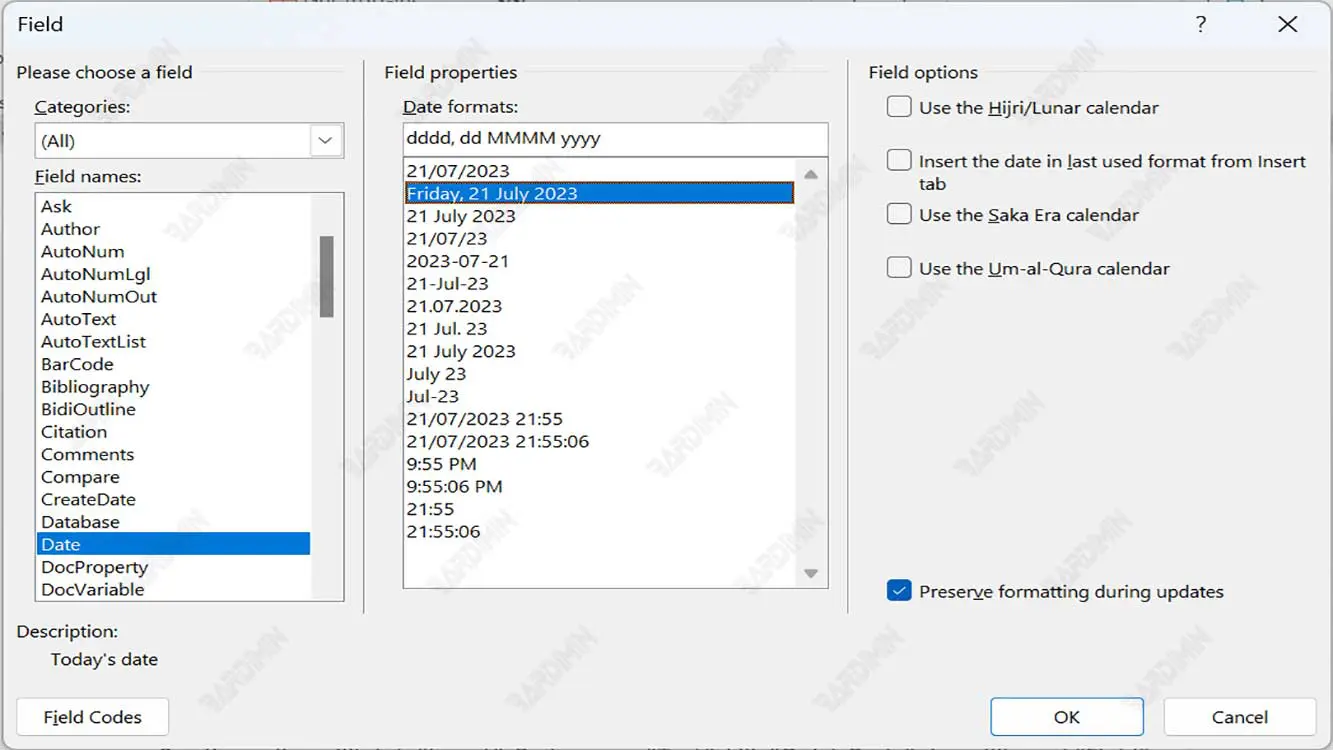Screen dimensions: 1333x750
Task: Choose date format 21/07/23
Action: [447, 239]
